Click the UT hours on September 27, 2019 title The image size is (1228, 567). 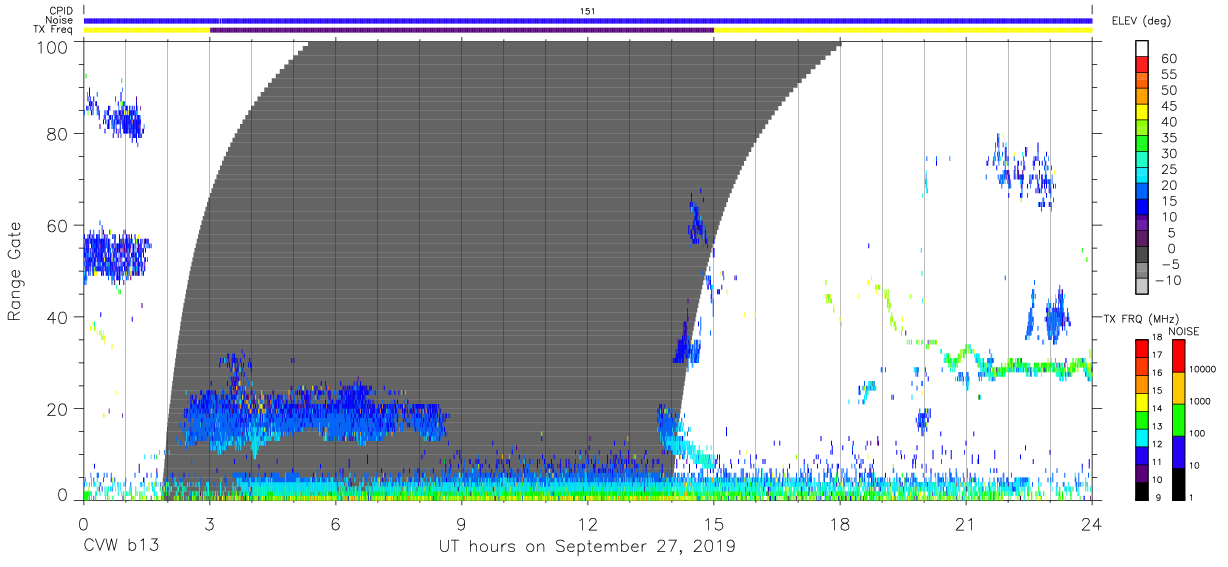[x=588, y=547]
